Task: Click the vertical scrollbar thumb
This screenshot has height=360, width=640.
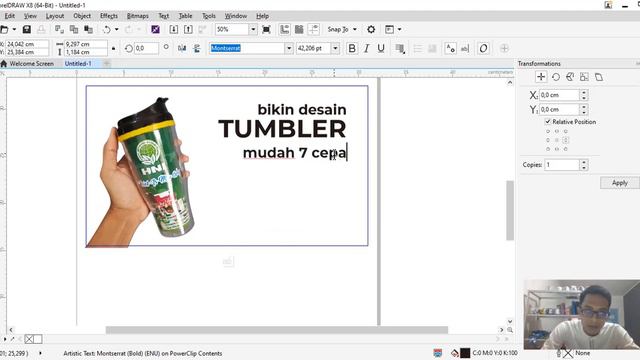Action: click(510, 210)
